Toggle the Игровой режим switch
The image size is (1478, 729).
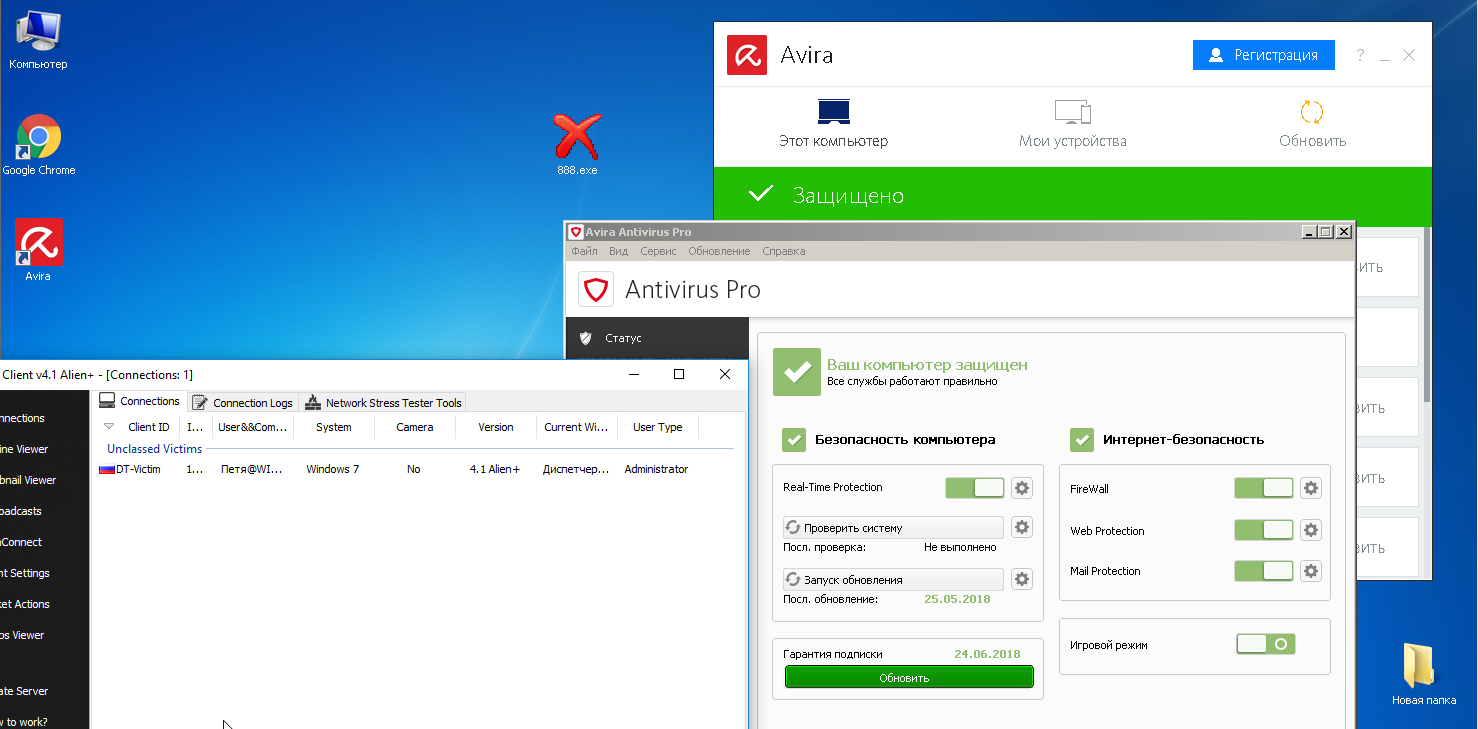[1266, 644]
